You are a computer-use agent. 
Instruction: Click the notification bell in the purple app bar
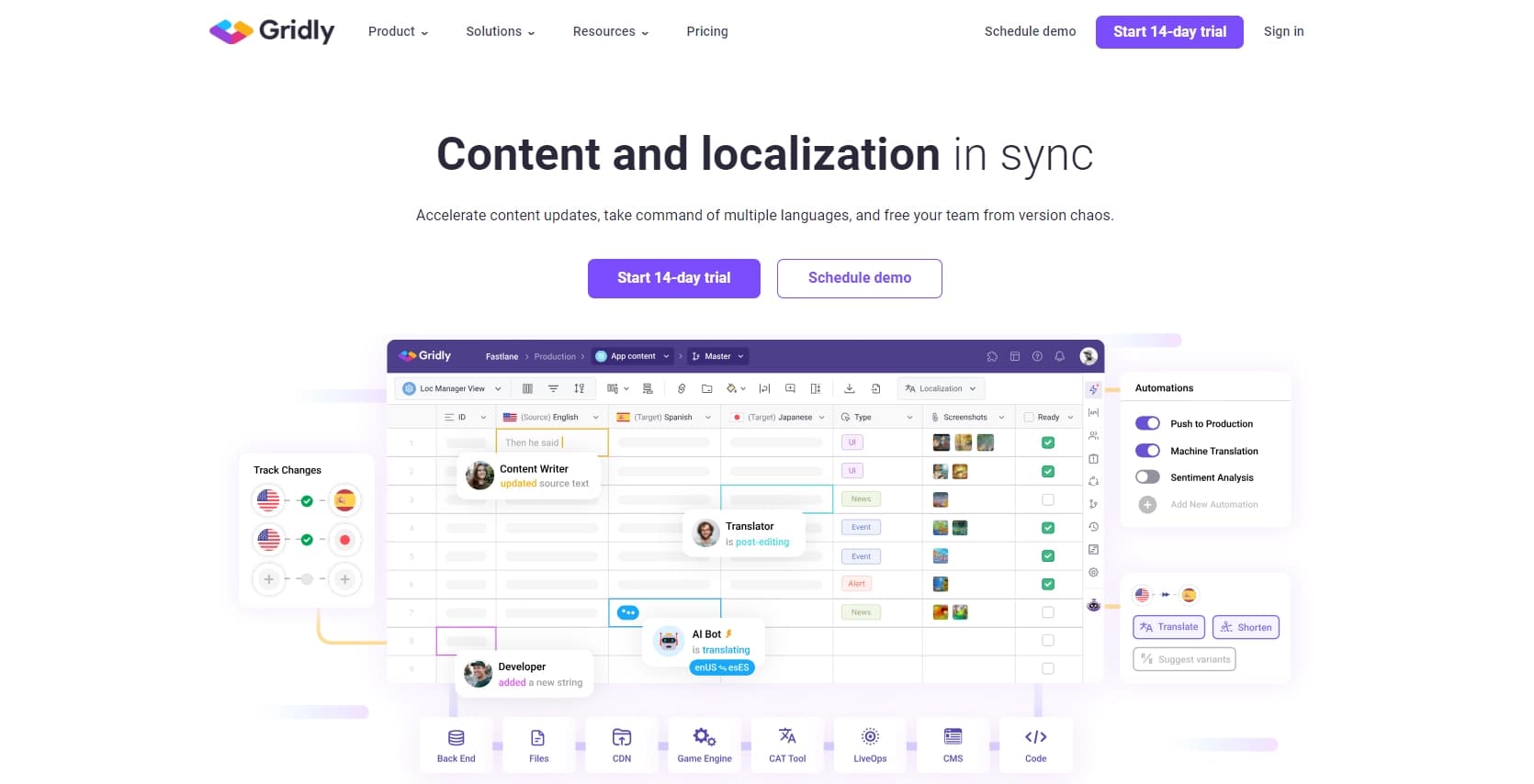[x=1060, y=356]
